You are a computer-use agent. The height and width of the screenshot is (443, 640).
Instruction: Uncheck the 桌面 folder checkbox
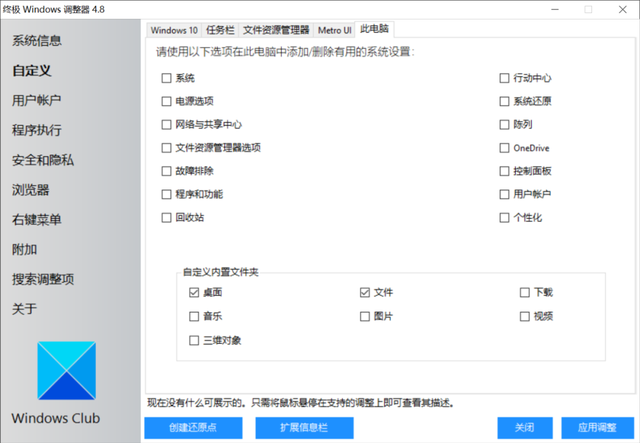click(194, 292)
